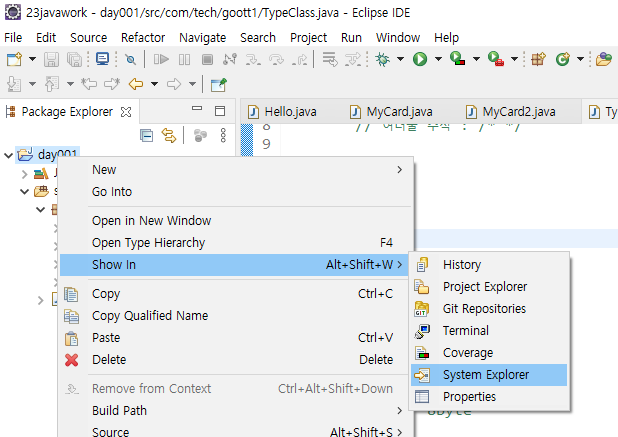
Task: Select Open Type Hierarchy context entry
Action: tap(235, 243)
